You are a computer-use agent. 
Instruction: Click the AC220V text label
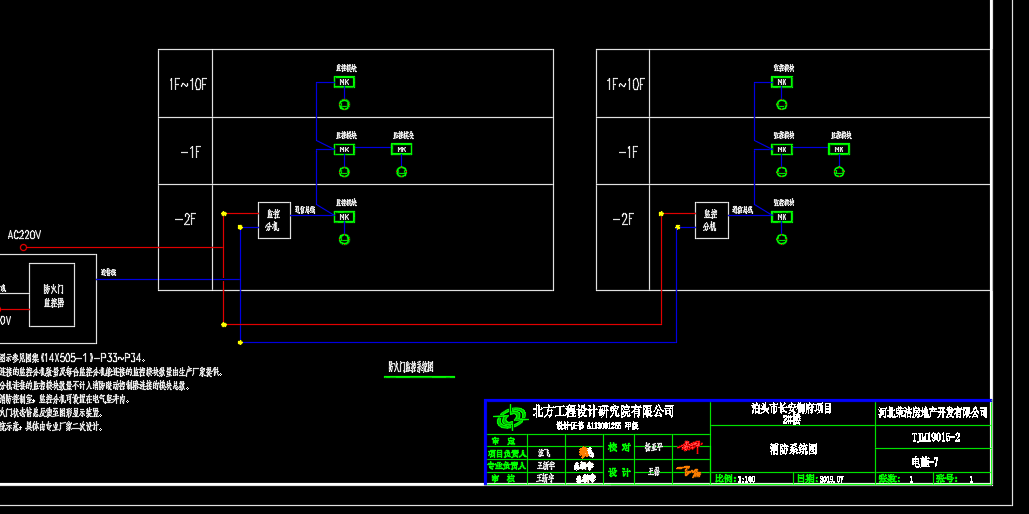24,235
